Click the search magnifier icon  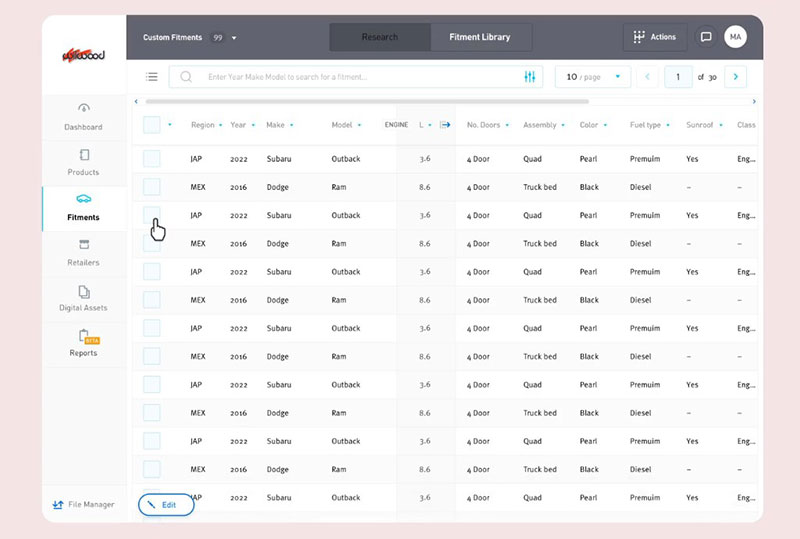click(186, 77)
